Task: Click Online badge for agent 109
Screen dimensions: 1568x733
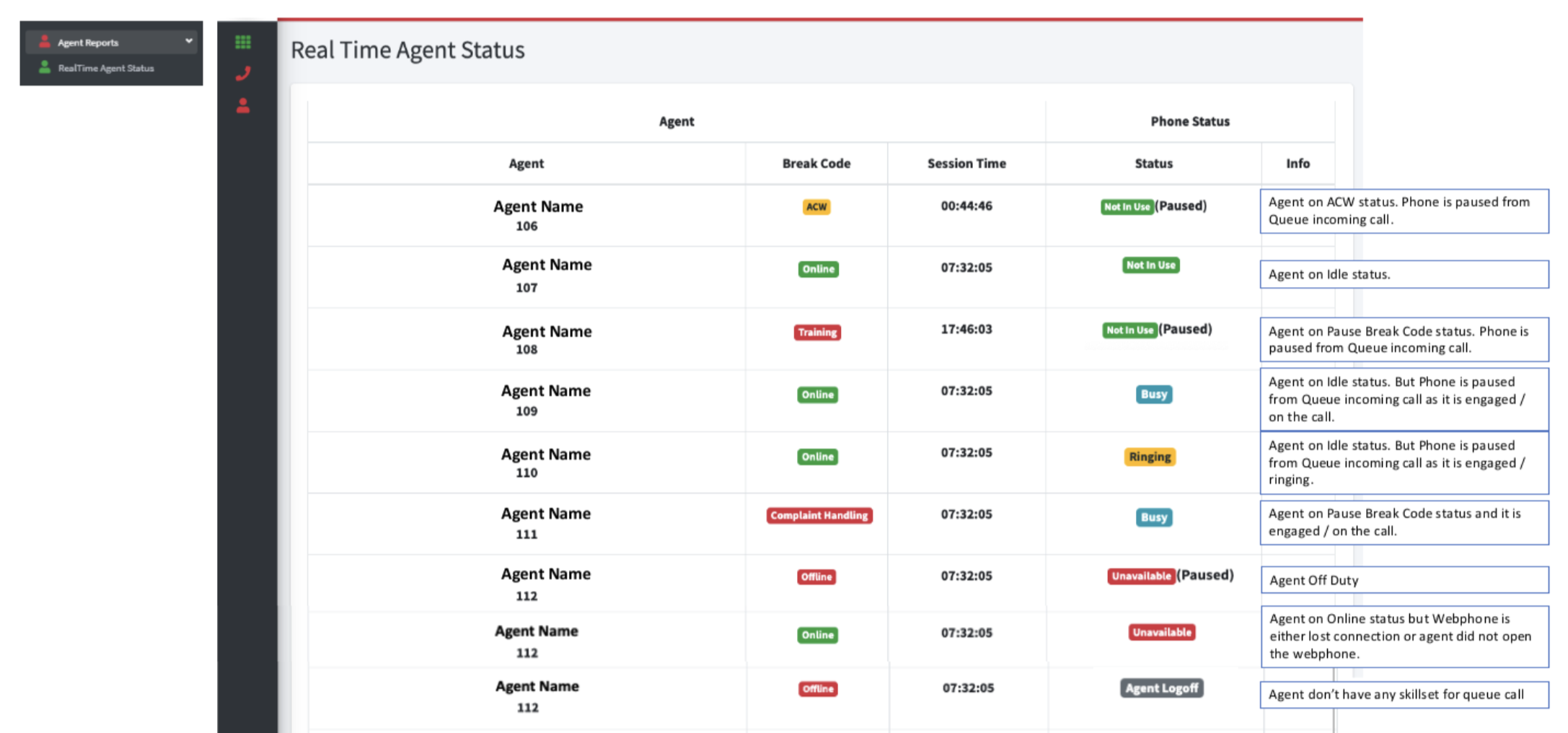Action: [818, 395]
